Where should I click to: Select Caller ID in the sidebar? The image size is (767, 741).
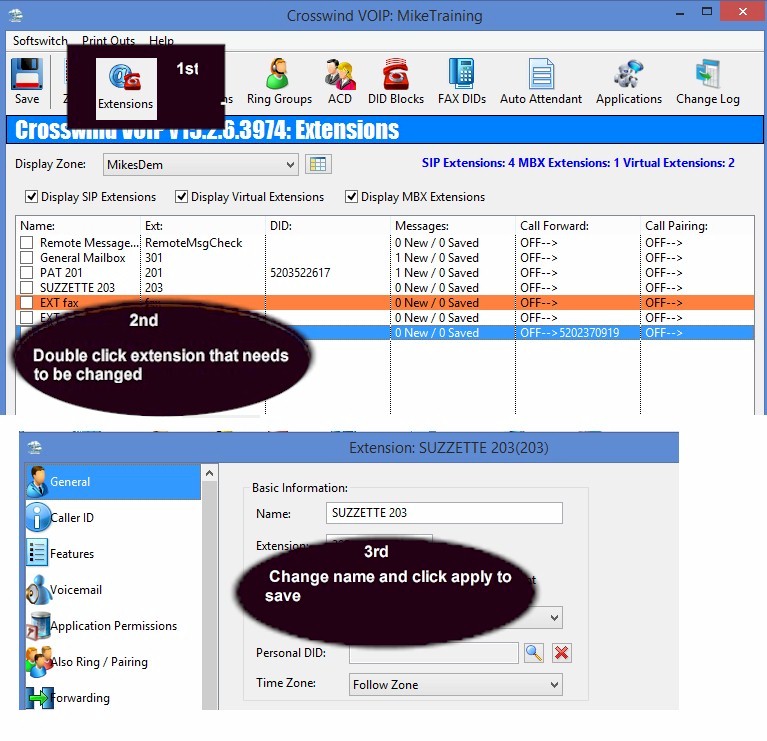click(72, 518)
